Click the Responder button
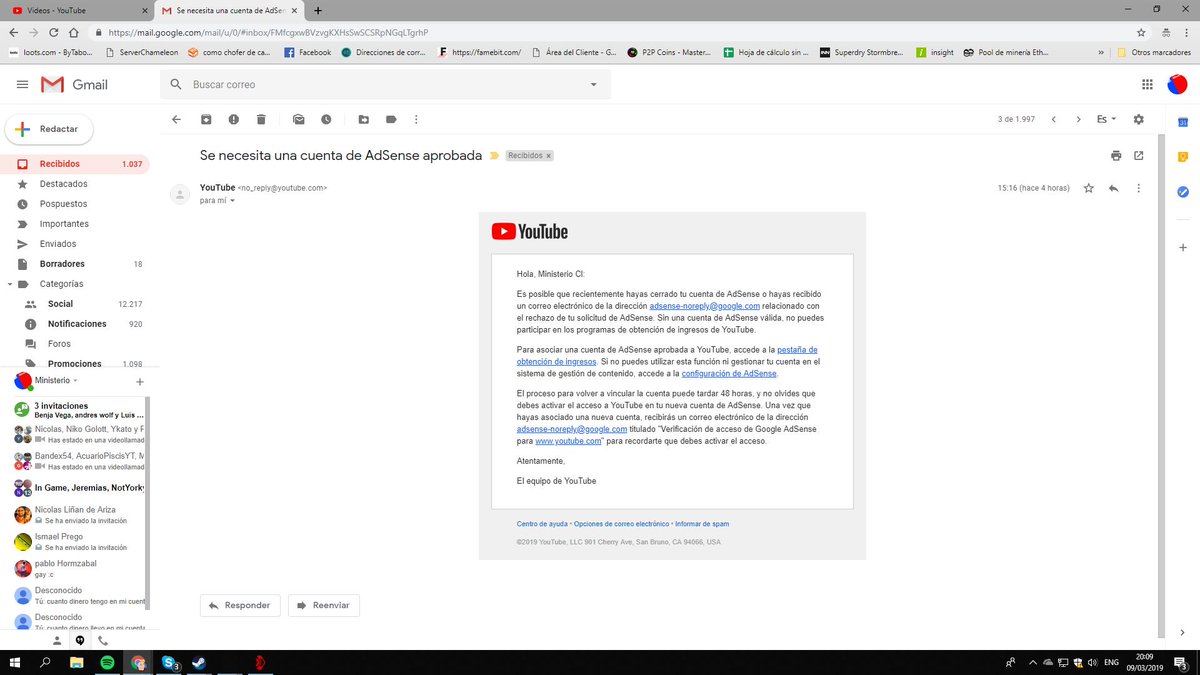Screen dimensions: 1200x675 [240, 605]
